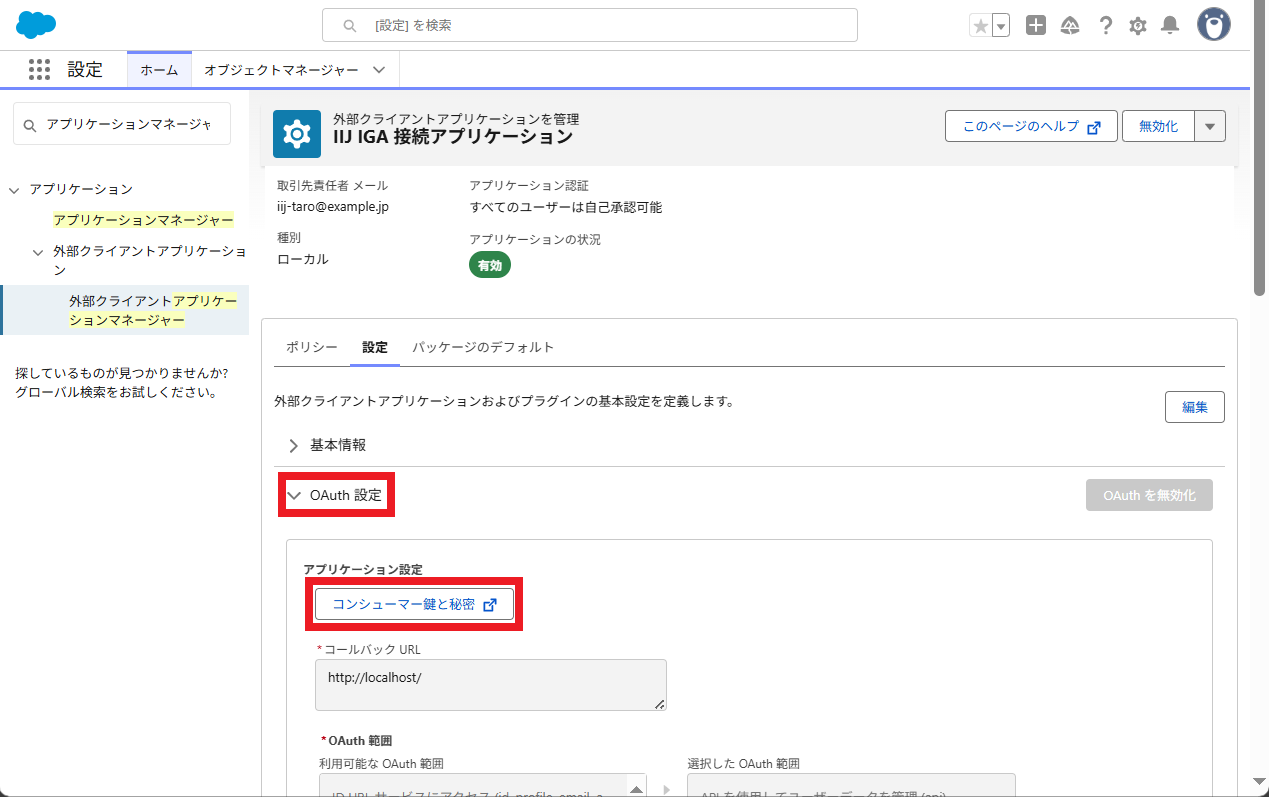
Task: Click the help question mark icon
Action: click(1105, 26)
